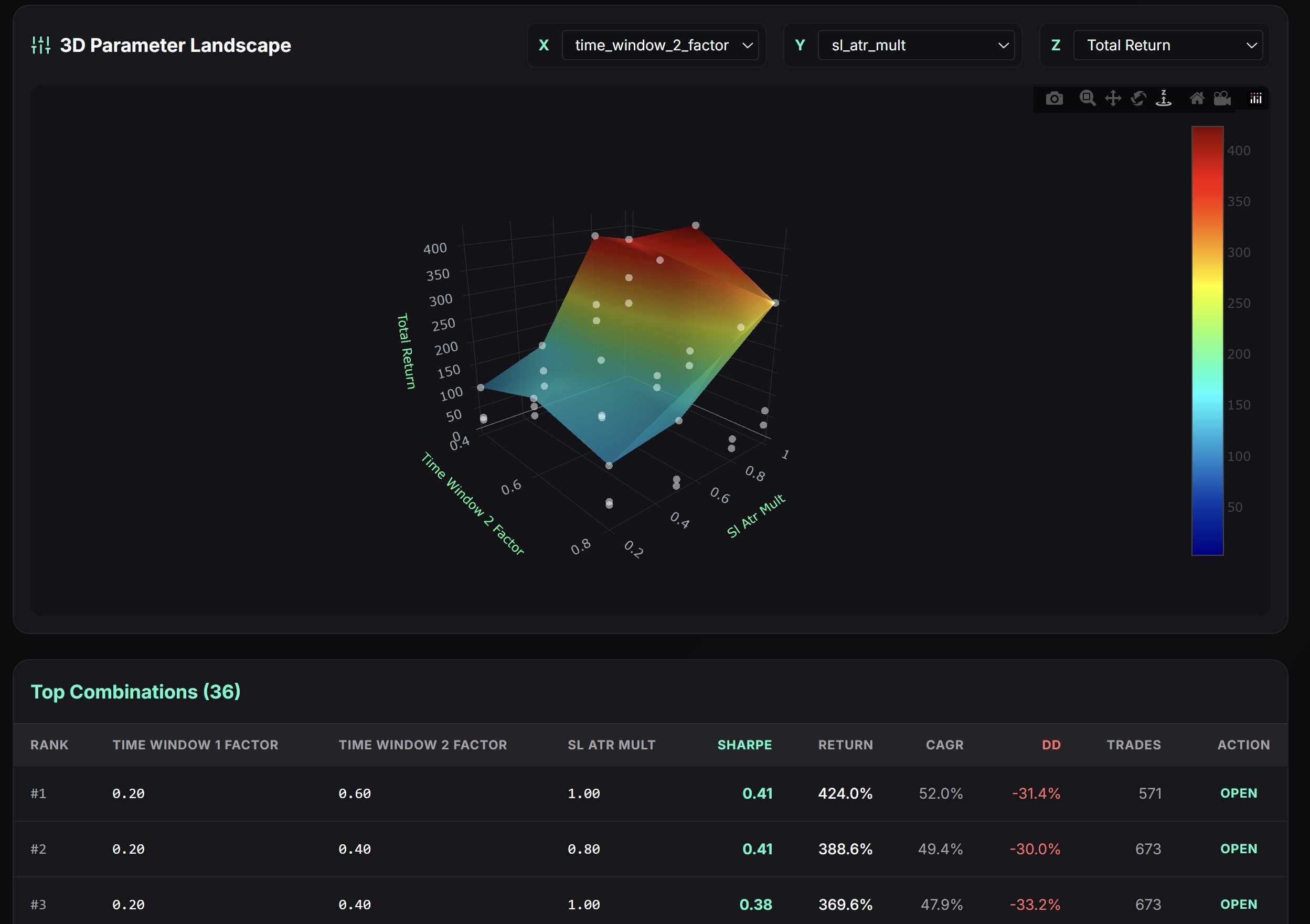Image resolution: width=1310 pixels, height=924 pixels.
Task: Sort by RETURN column header
Action: click(845, 745)
